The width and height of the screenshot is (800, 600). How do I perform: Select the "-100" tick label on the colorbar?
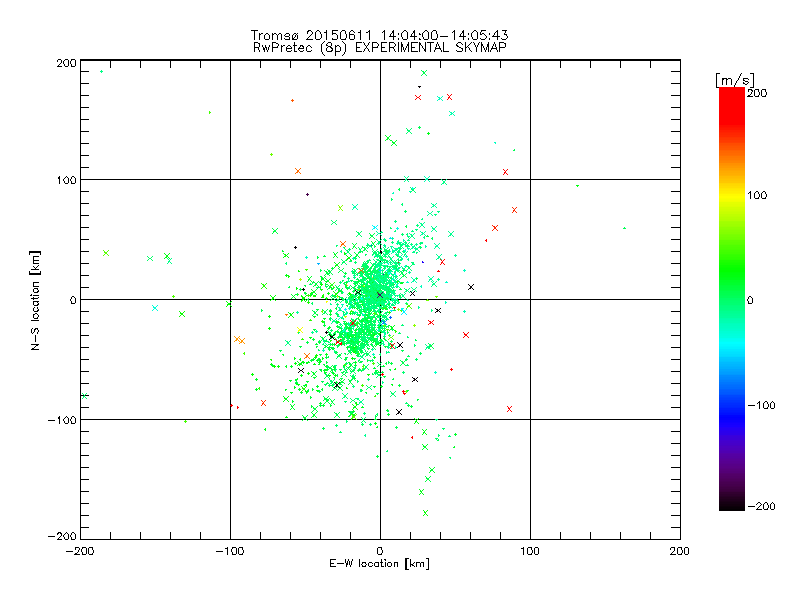coord(761,405)
